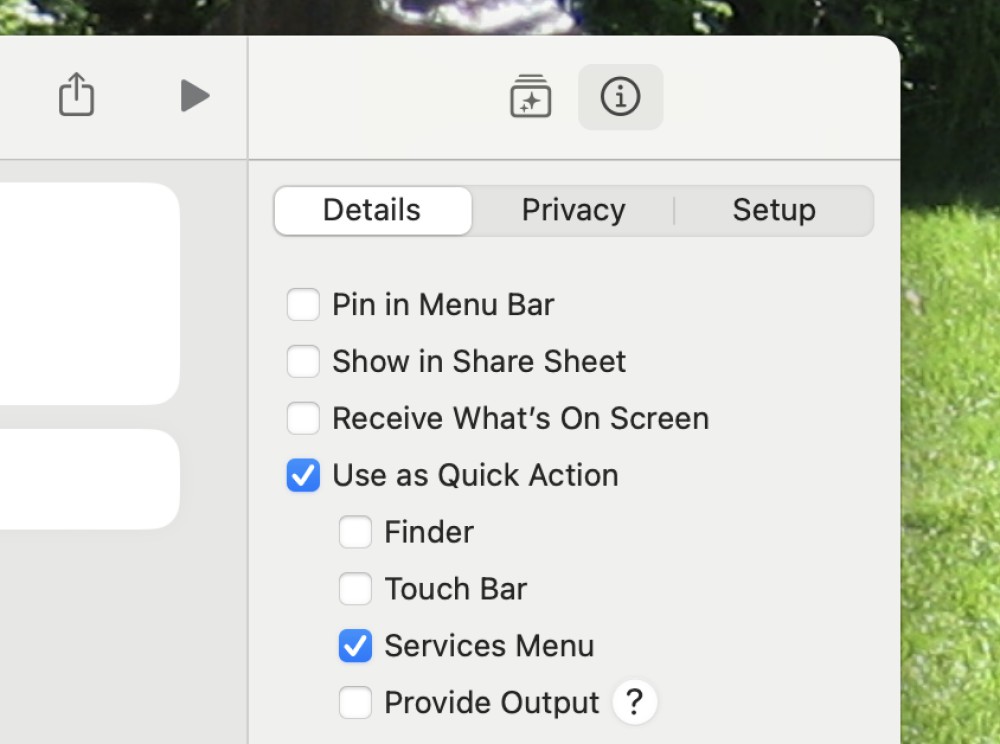Enable the Touch Bar checkbox
The width and height of the screenshot is (1000, 744).
click(x=355, y=588)
